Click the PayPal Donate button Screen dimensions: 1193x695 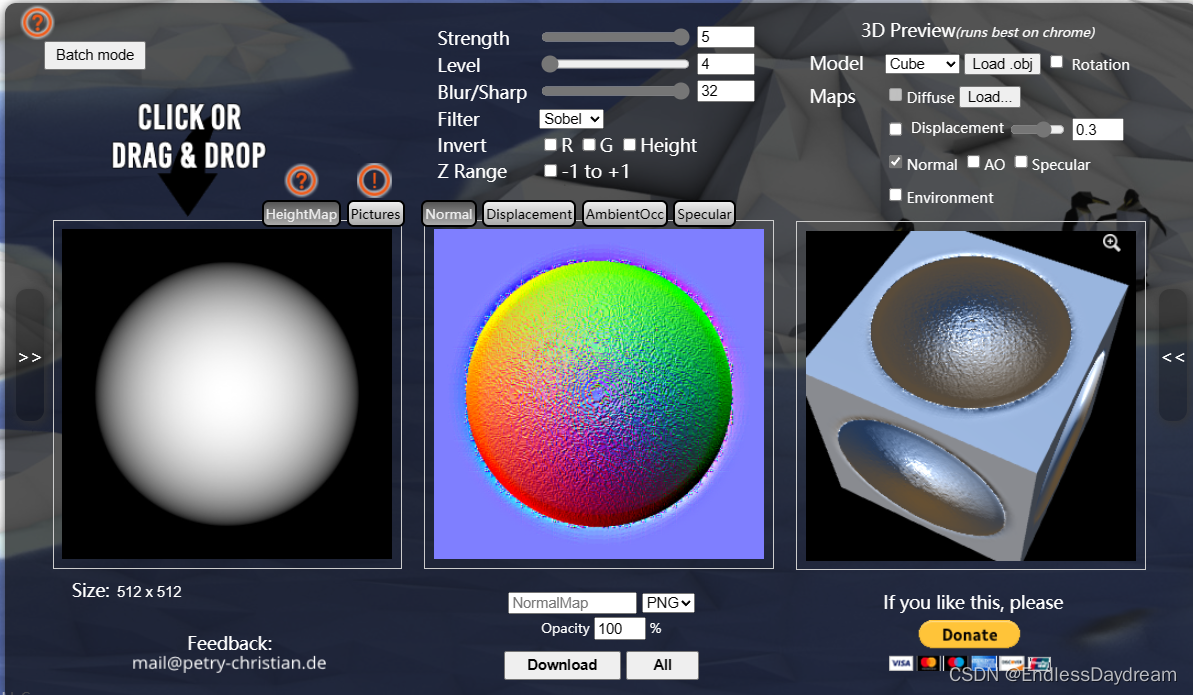[x=968, y=634]
